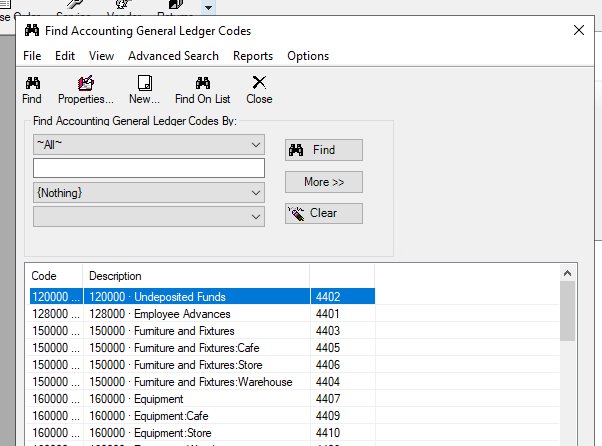
Task: Expand the ~All~ search field dropdown
Action: coord(256,145)
